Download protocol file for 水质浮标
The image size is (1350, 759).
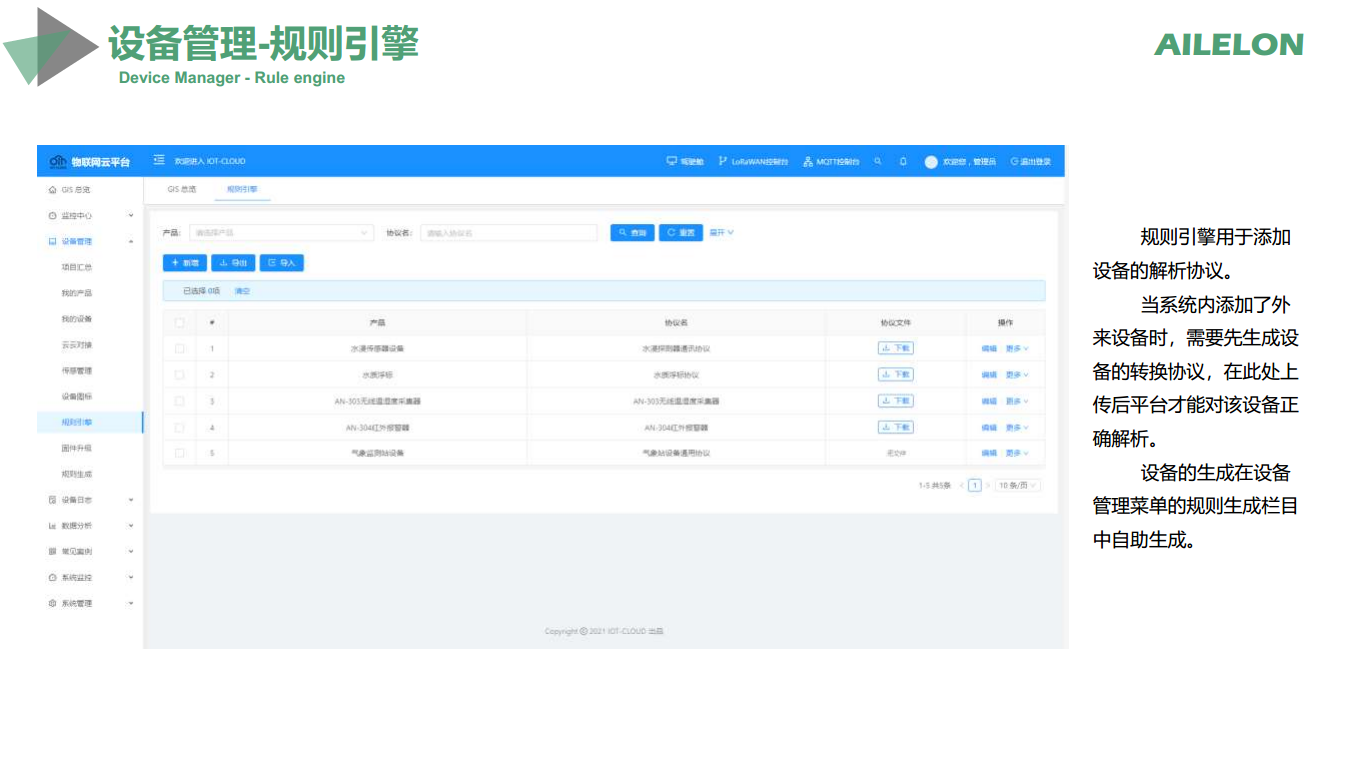click(x=895, y=374)
